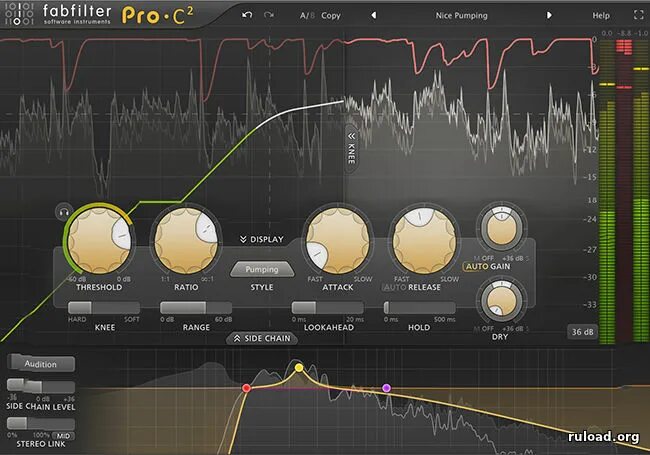Screen dimensions: 650x455
Task: Click the RATIO label
Action: point(186,287)
